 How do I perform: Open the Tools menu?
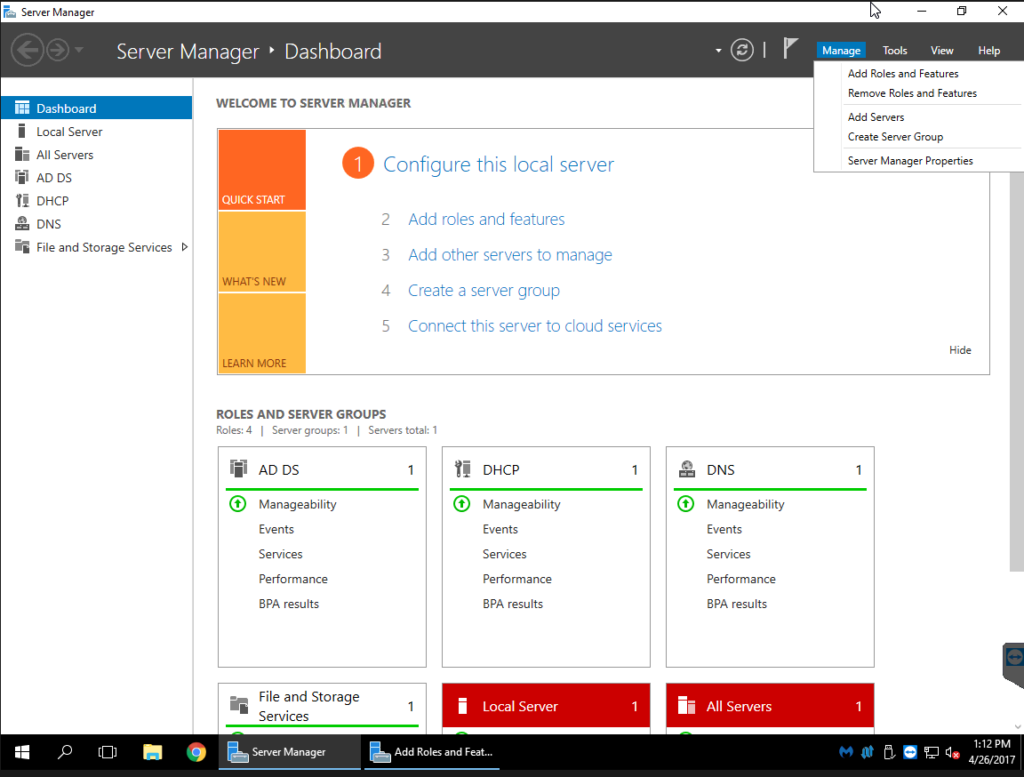(894, 50)
